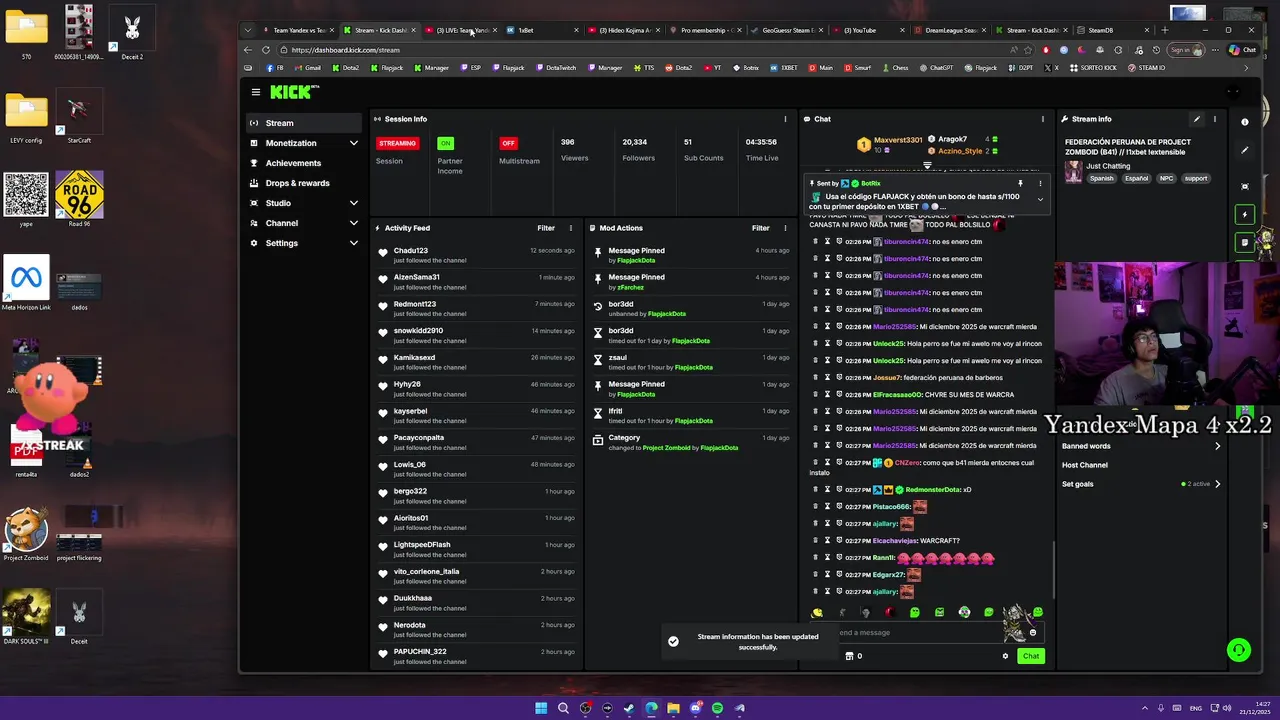This screenshot has width=1280, height=720.
Task: Click the browser back arrow
Action: 248,50
